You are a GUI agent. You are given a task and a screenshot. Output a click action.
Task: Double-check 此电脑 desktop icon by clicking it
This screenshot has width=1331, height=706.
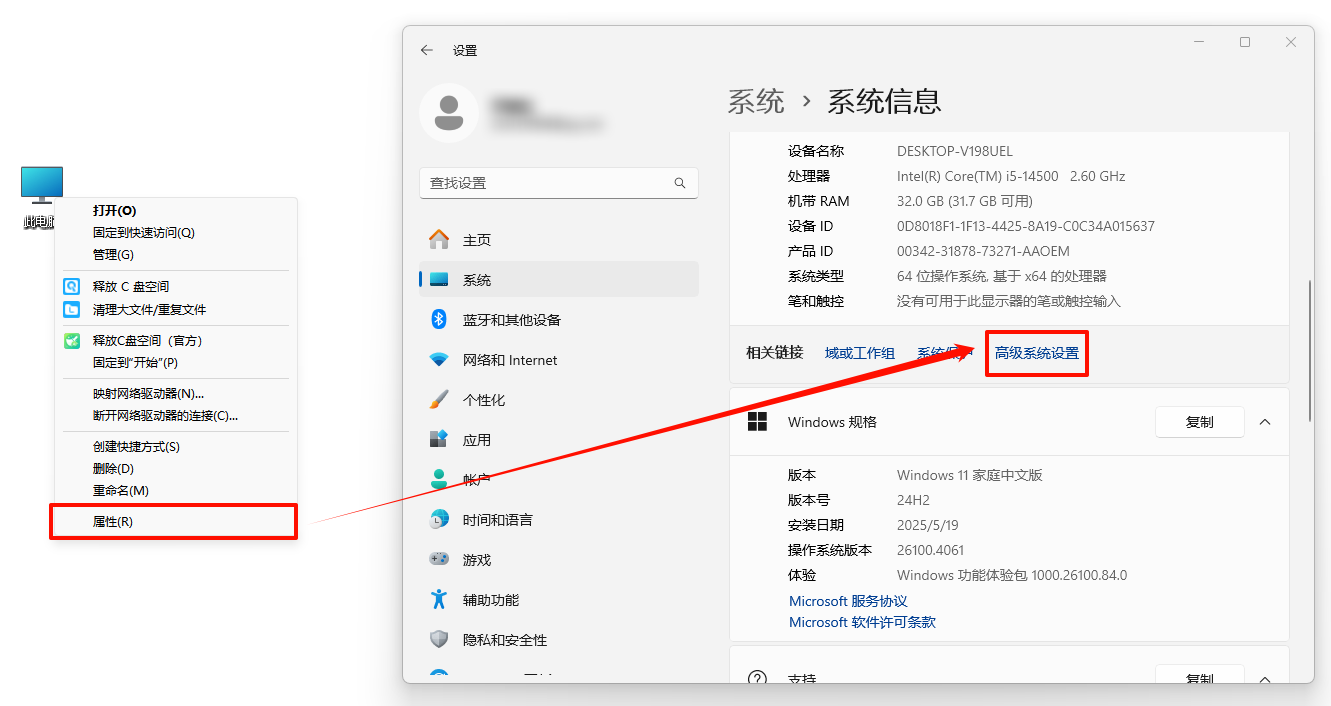[x=42, y=185]
